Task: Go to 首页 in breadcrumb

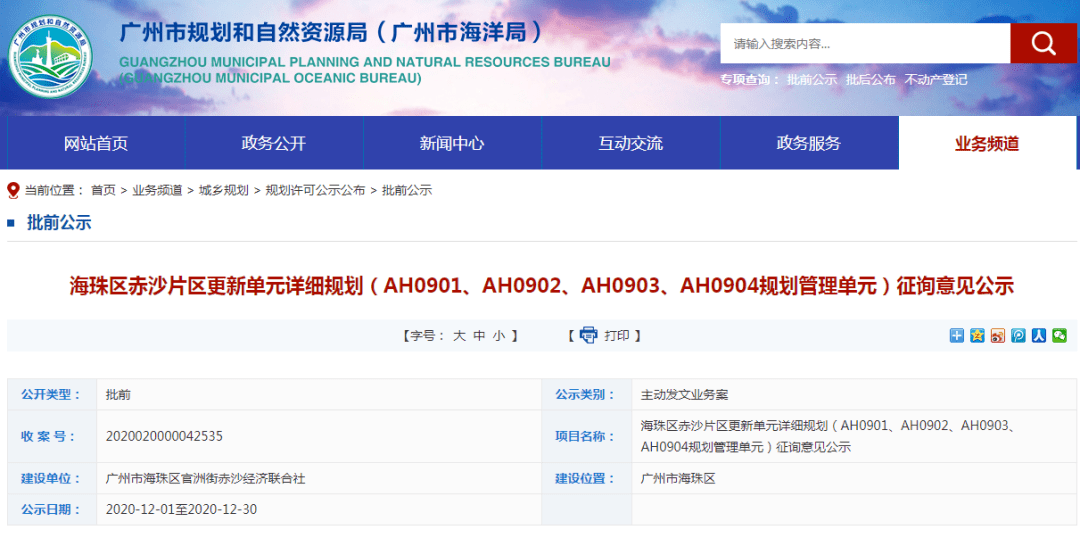Action: point(103,191)
